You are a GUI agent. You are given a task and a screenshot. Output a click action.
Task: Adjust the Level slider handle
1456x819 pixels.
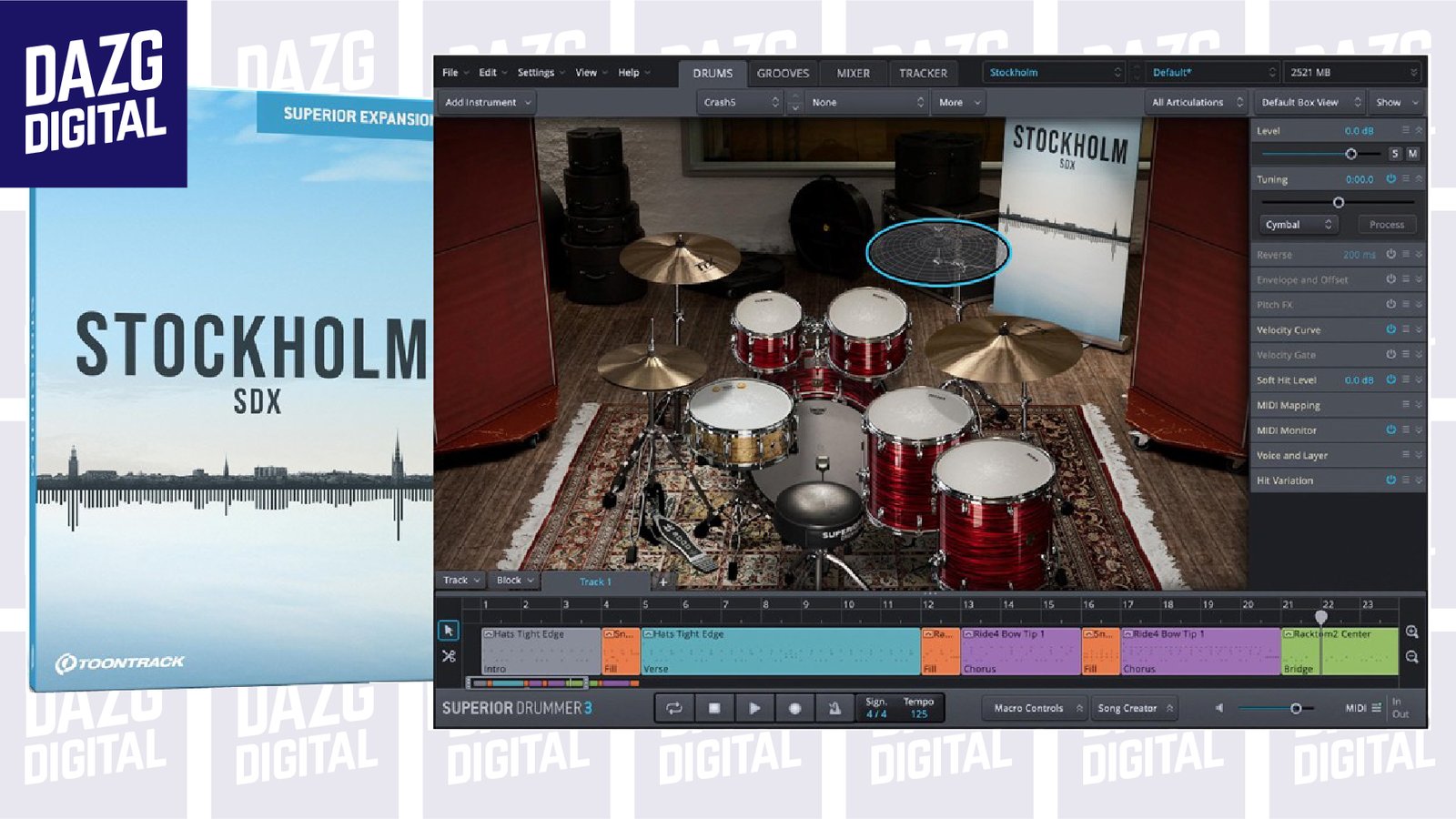(x=1350, y=154)
